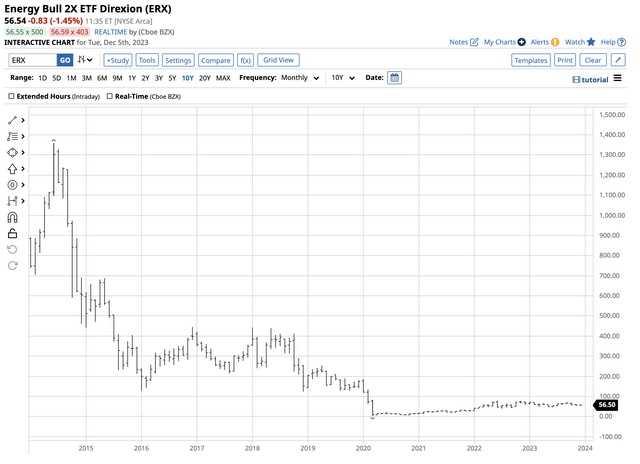Select the circled symbol annotation tool
The width and height of the screenshot is (640, 464).
click(x=12, y=185)
